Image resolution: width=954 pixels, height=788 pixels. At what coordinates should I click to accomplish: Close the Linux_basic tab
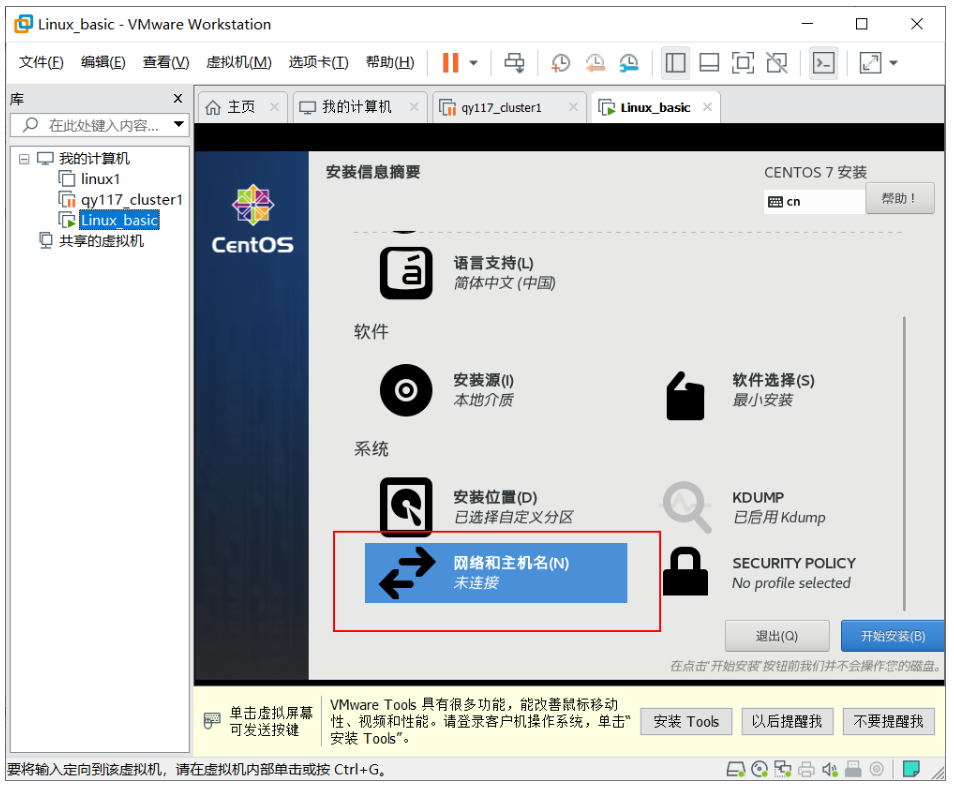[707, 107]
